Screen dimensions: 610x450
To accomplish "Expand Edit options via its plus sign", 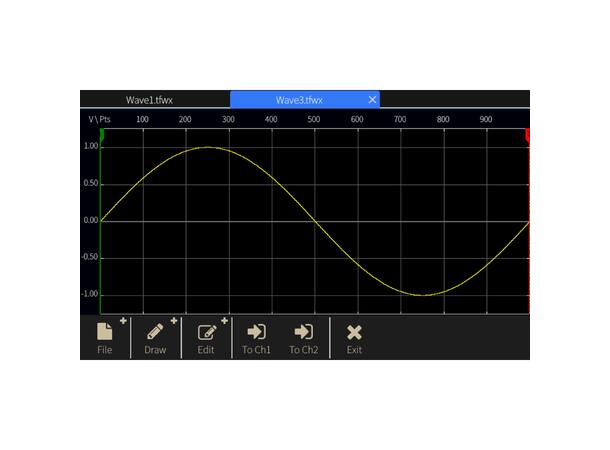I will [224, 321].
